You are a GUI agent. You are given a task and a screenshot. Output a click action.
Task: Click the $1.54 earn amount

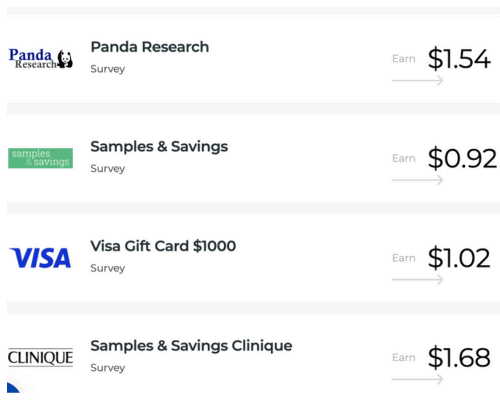[x=459, y=59]
